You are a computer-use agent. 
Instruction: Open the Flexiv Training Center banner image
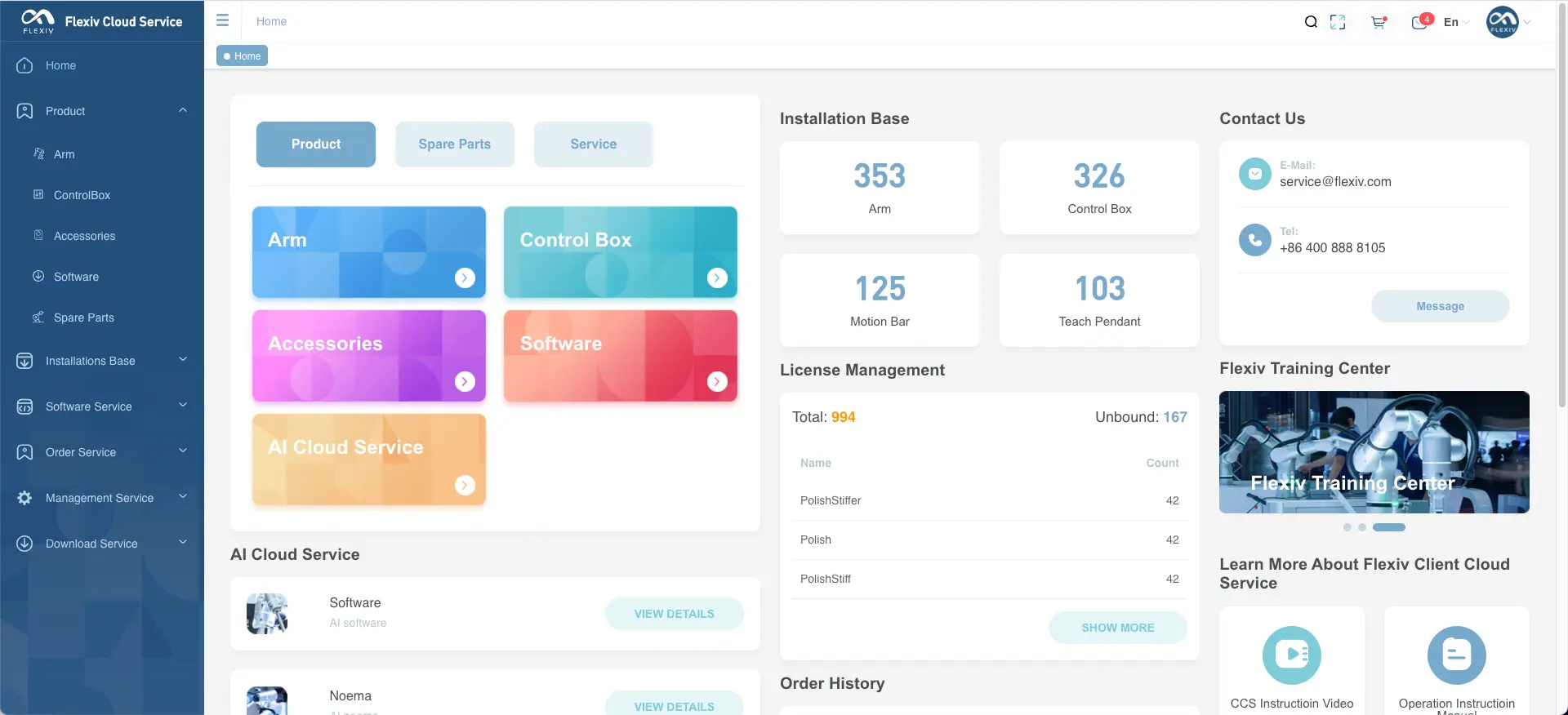(x=1374, y=452)
